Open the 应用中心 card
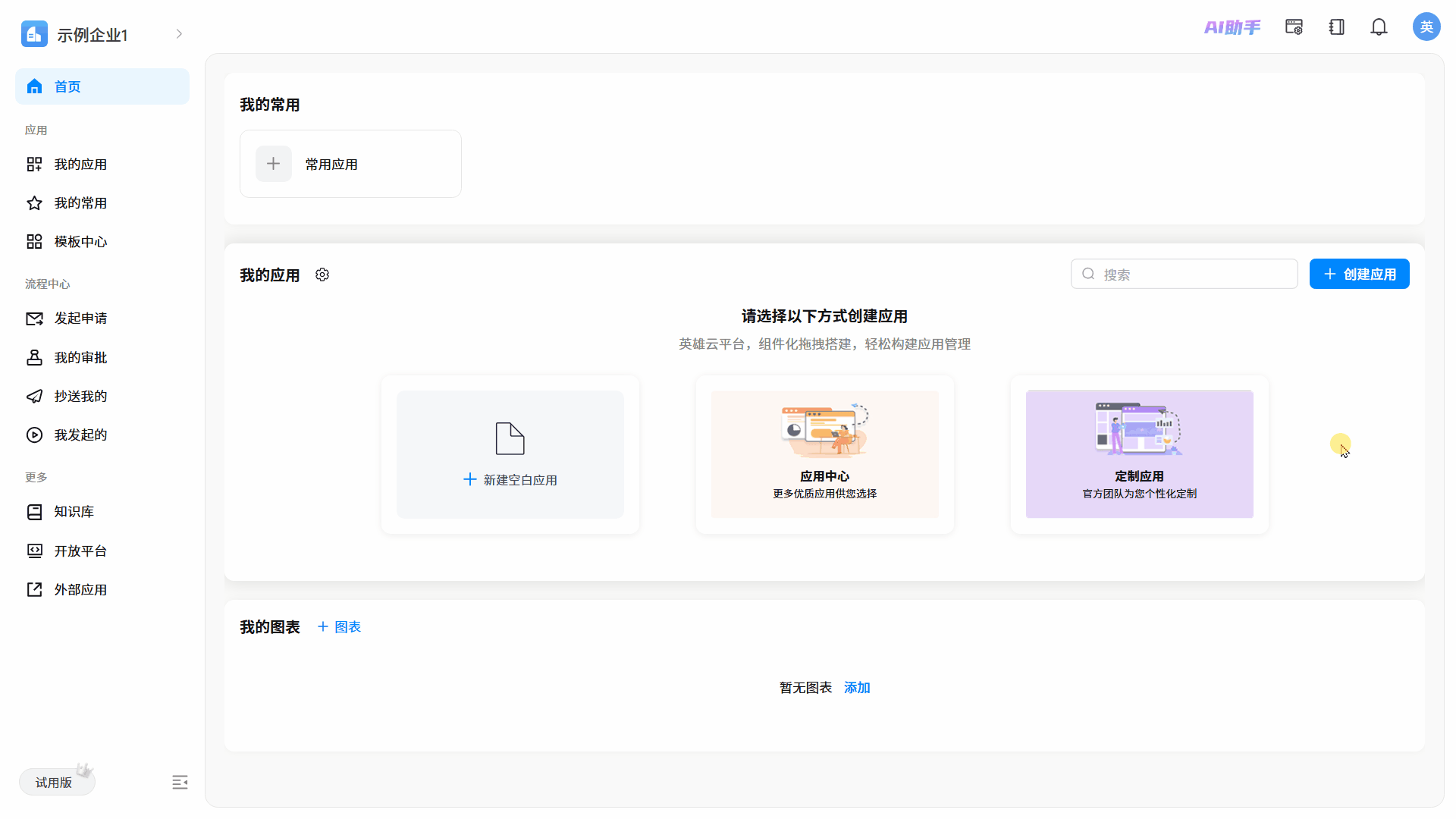This screenshot has height=819, width=1456. pos(825,454)
